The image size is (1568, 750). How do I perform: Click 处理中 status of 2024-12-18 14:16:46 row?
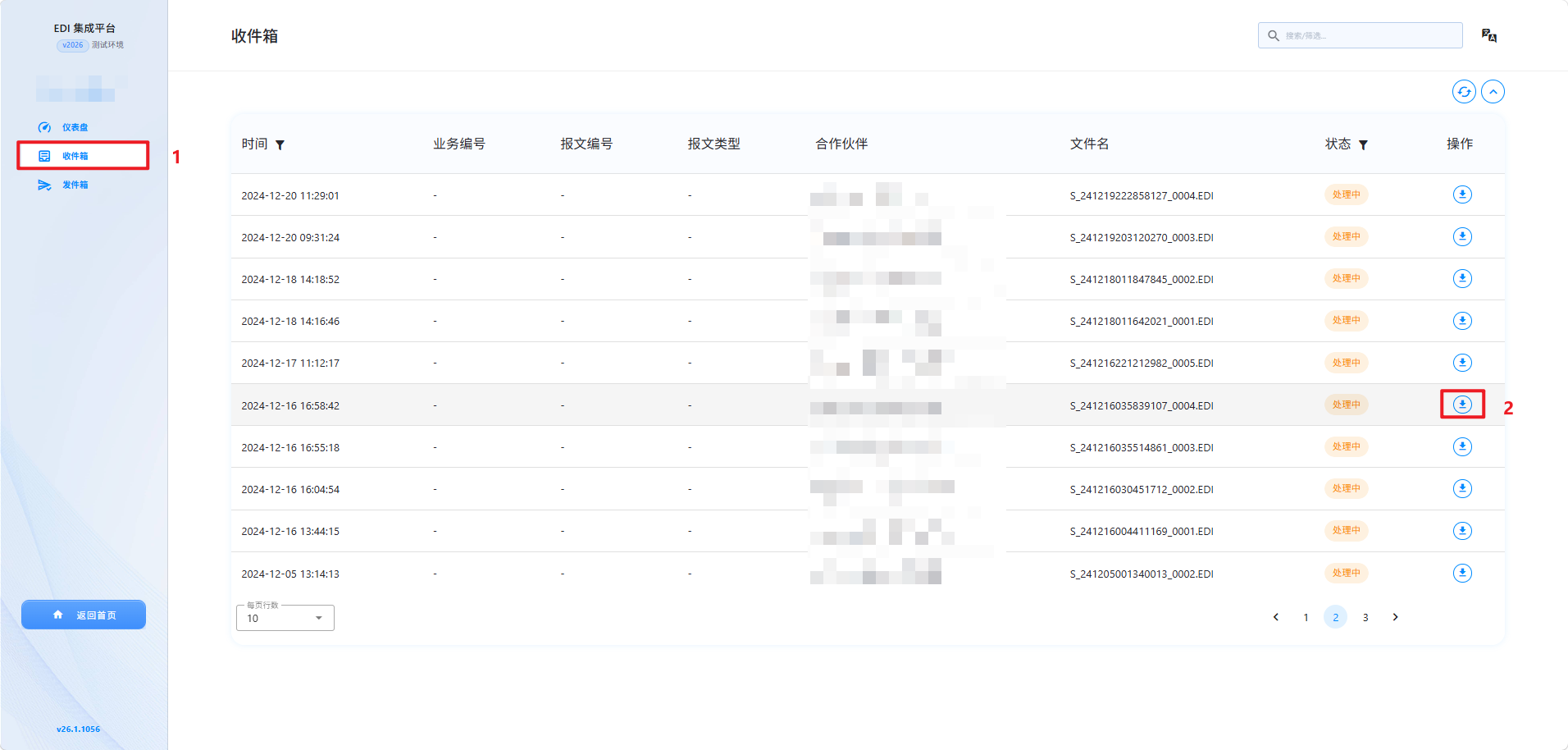pyautogui.click(x=1347, y=321)
